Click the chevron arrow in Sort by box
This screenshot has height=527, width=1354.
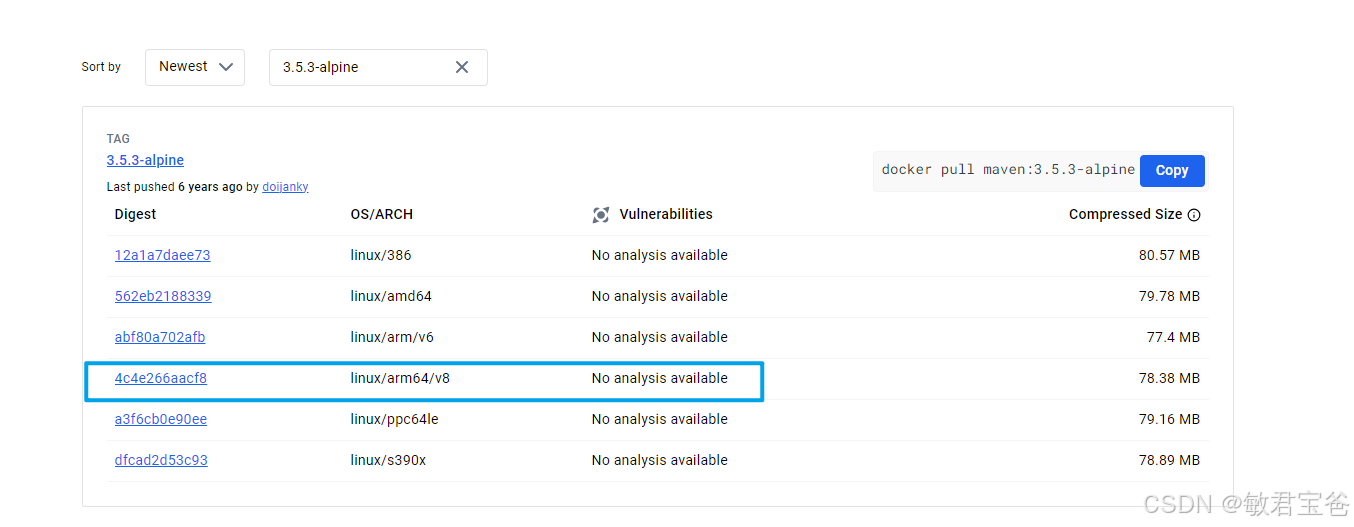click(x=225, y=67)
